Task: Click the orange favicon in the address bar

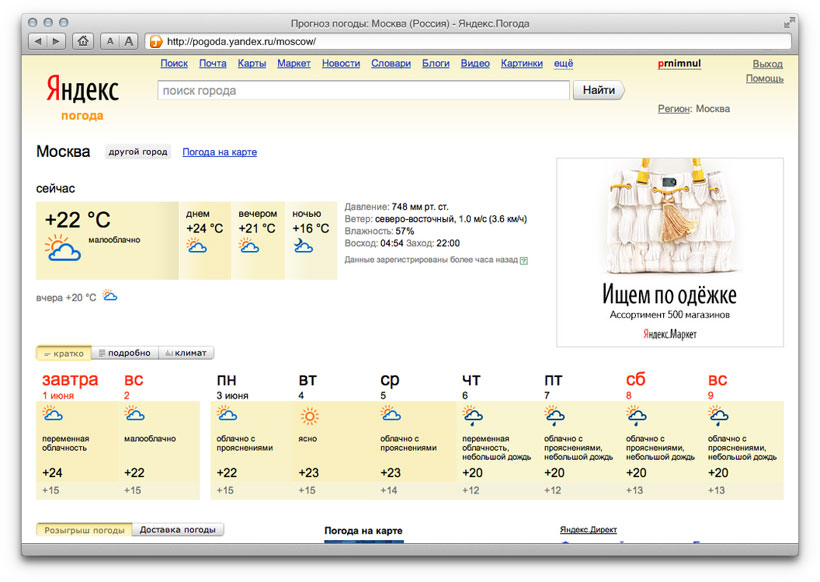Action: [x=154, y=41]
